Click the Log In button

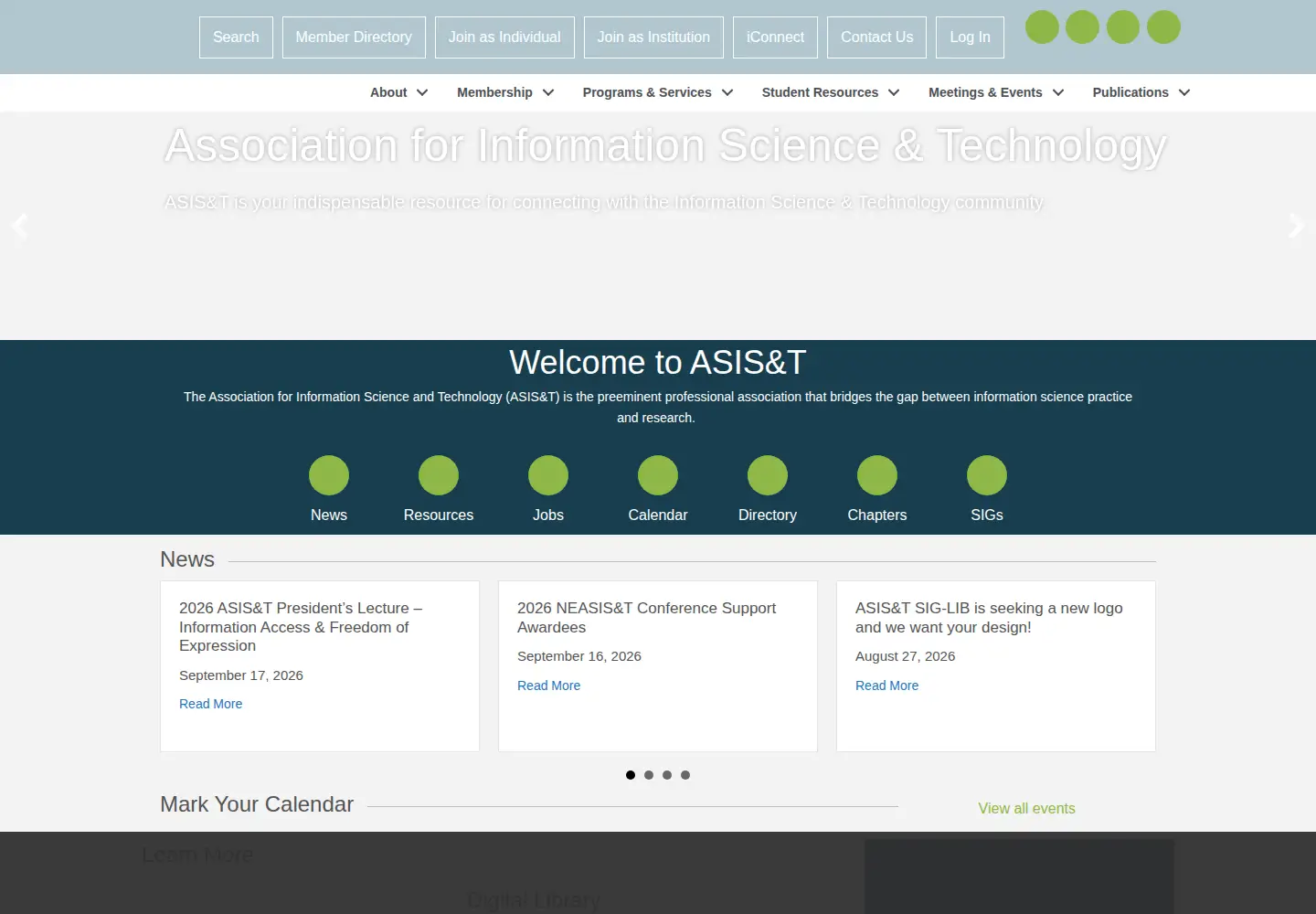coord(970,37)
